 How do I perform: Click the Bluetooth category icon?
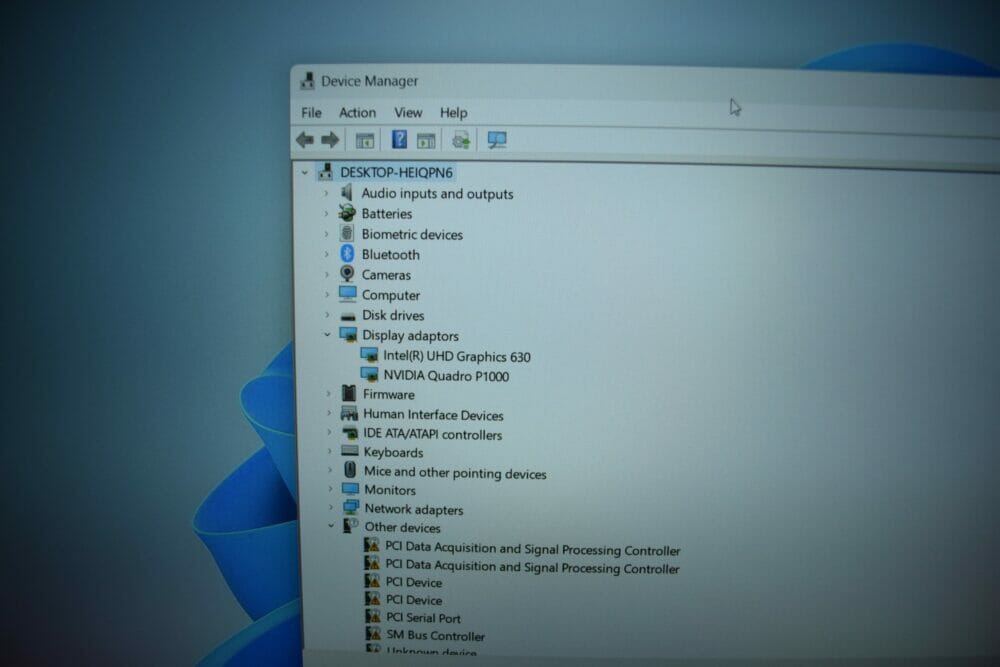click(x=347, y=254)
